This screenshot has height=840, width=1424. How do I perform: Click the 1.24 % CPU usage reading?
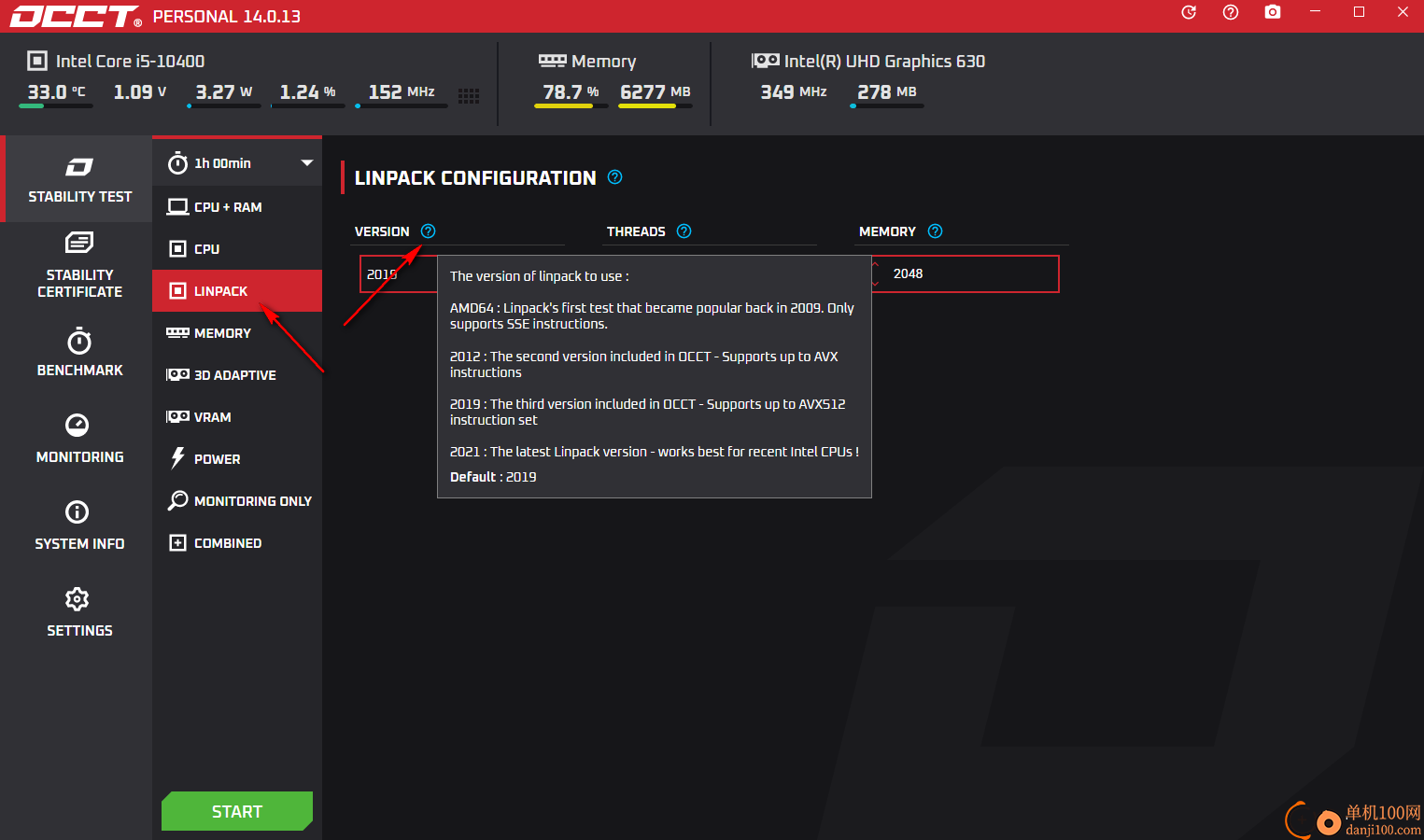pyautogui.click(x=307, y=92)
